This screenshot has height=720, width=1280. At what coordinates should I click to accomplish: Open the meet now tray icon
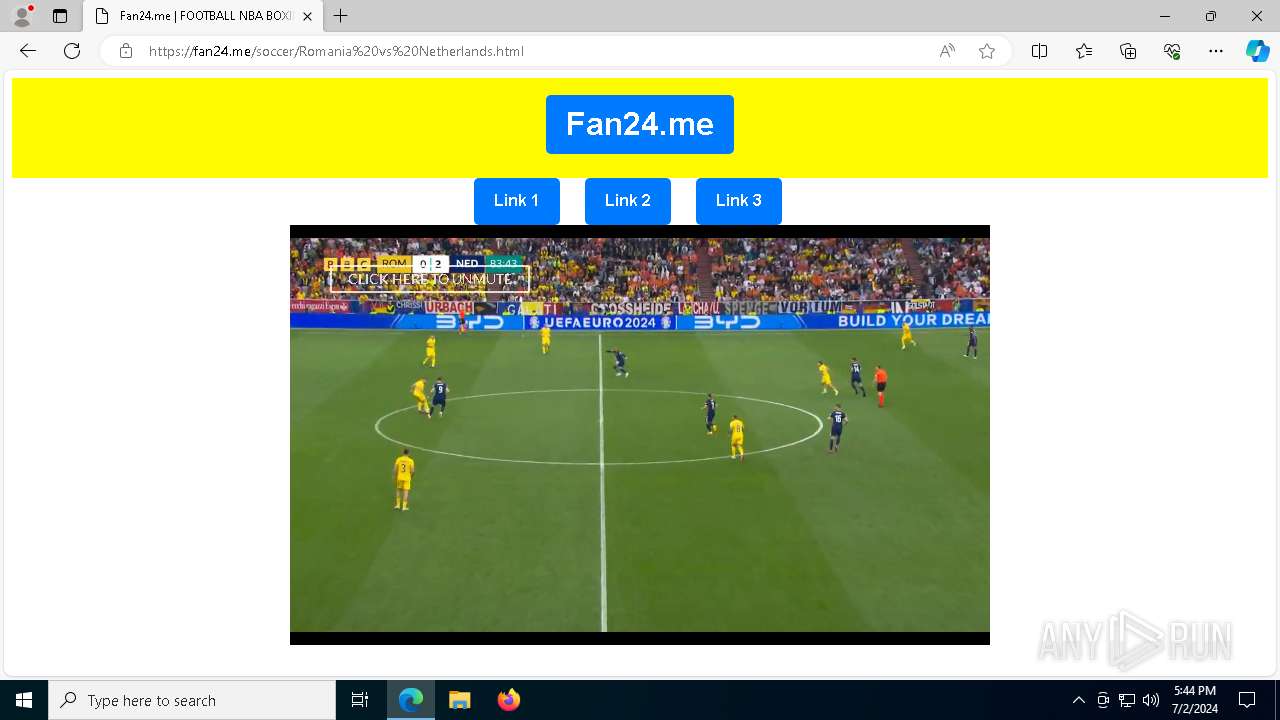click(x=1103, y=700)
